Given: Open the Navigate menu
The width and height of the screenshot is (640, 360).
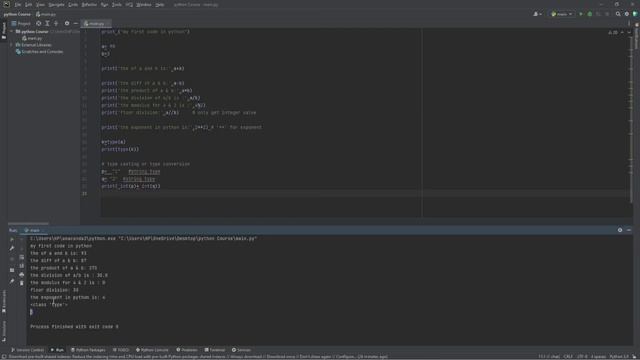Looking at the screenshot, I should coord(56,4).
